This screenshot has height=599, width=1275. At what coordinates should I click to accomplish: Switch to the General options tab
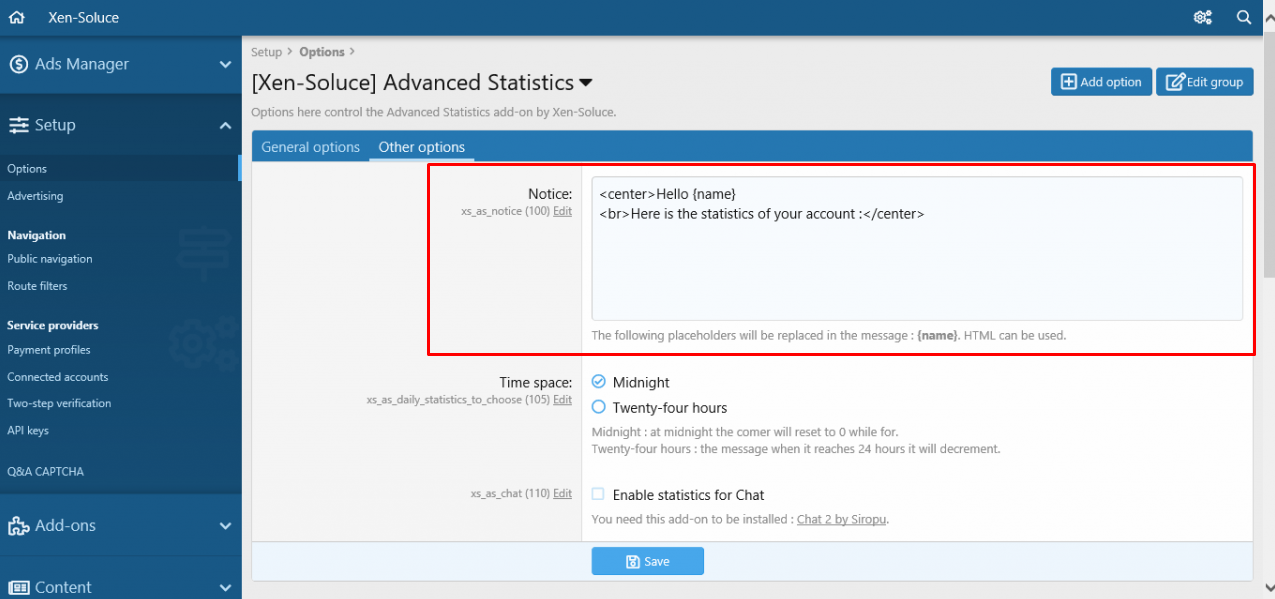[310, 147]
